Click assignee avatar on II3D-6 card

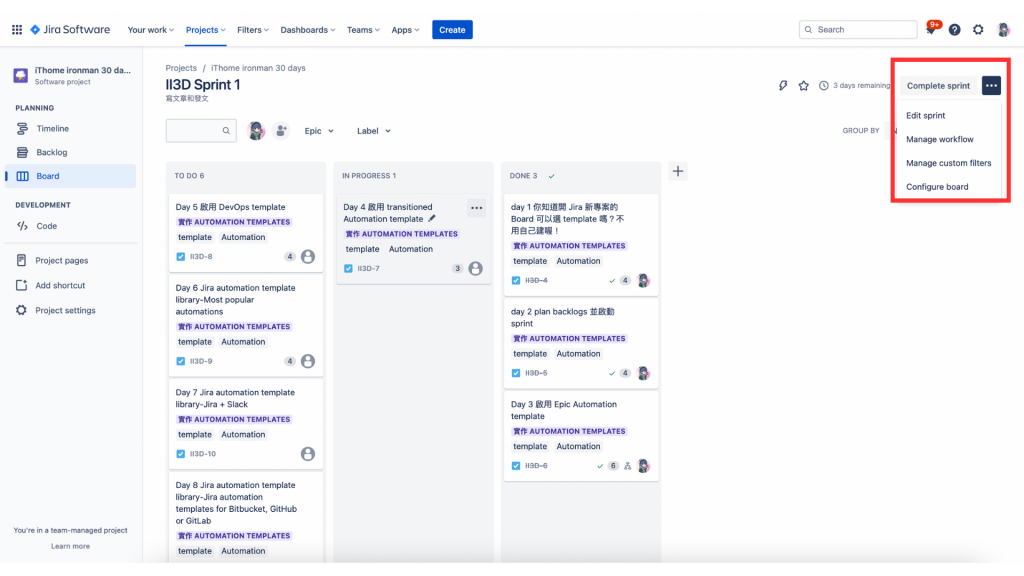[643, 466]
